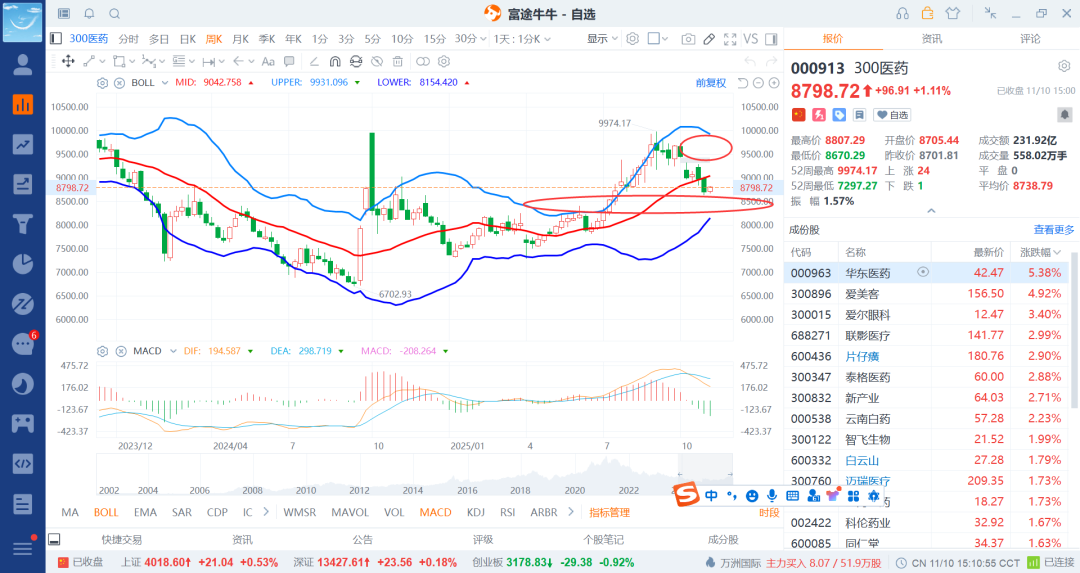Enable the magnet snap tool
Viewport: 1080px width, 573px height.
click(x=335, y=61)
